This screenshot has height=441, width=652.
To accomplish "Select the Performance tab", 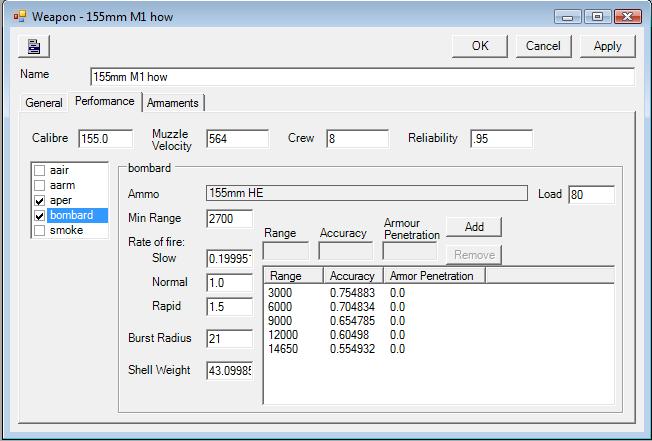I will point(104,101).
